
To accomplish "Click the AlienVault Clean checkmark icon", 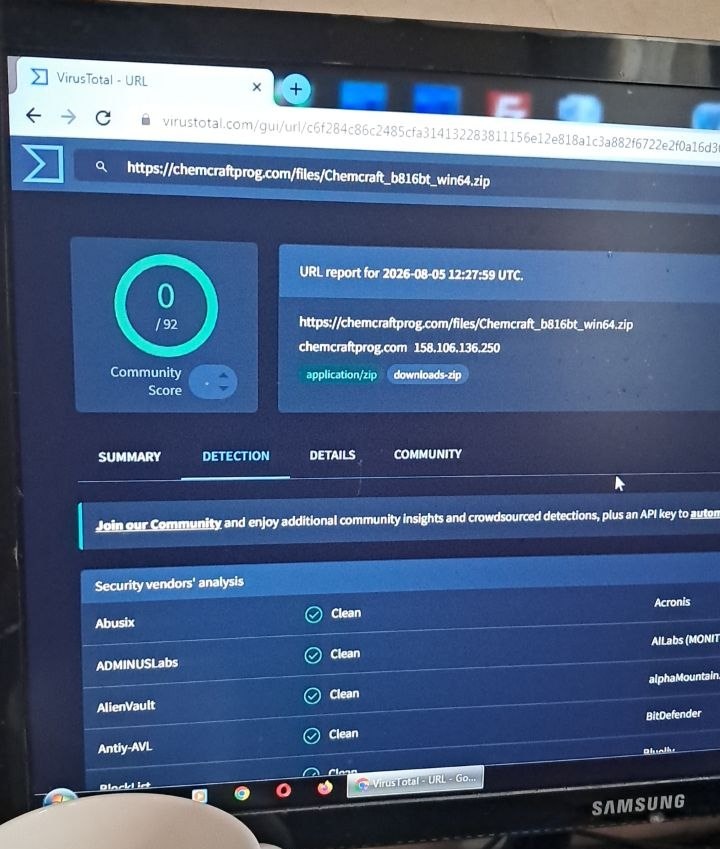I will 312,696.
